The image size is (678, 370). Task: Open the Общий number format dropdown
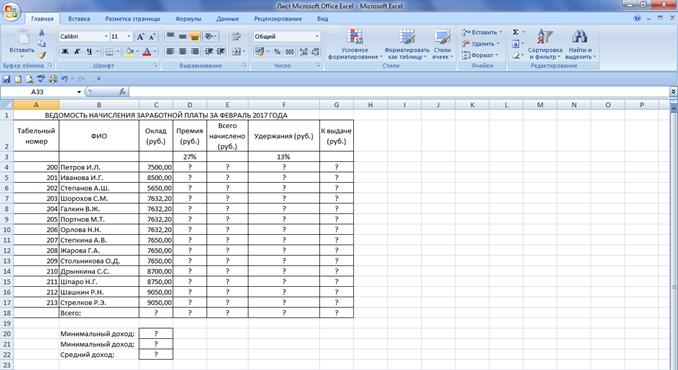point(317,36)
